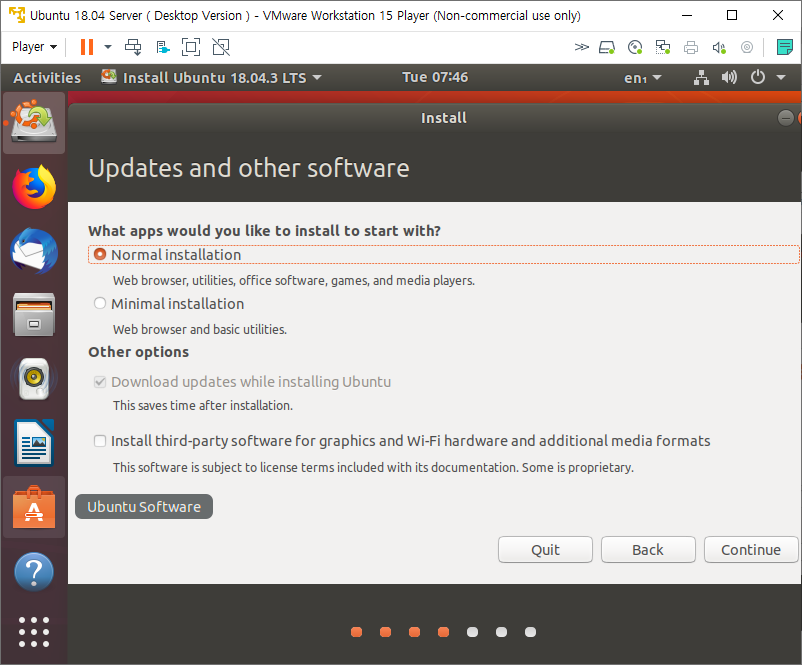
Task: Show Applications grid at dock bottom
Action: point(34,632)
